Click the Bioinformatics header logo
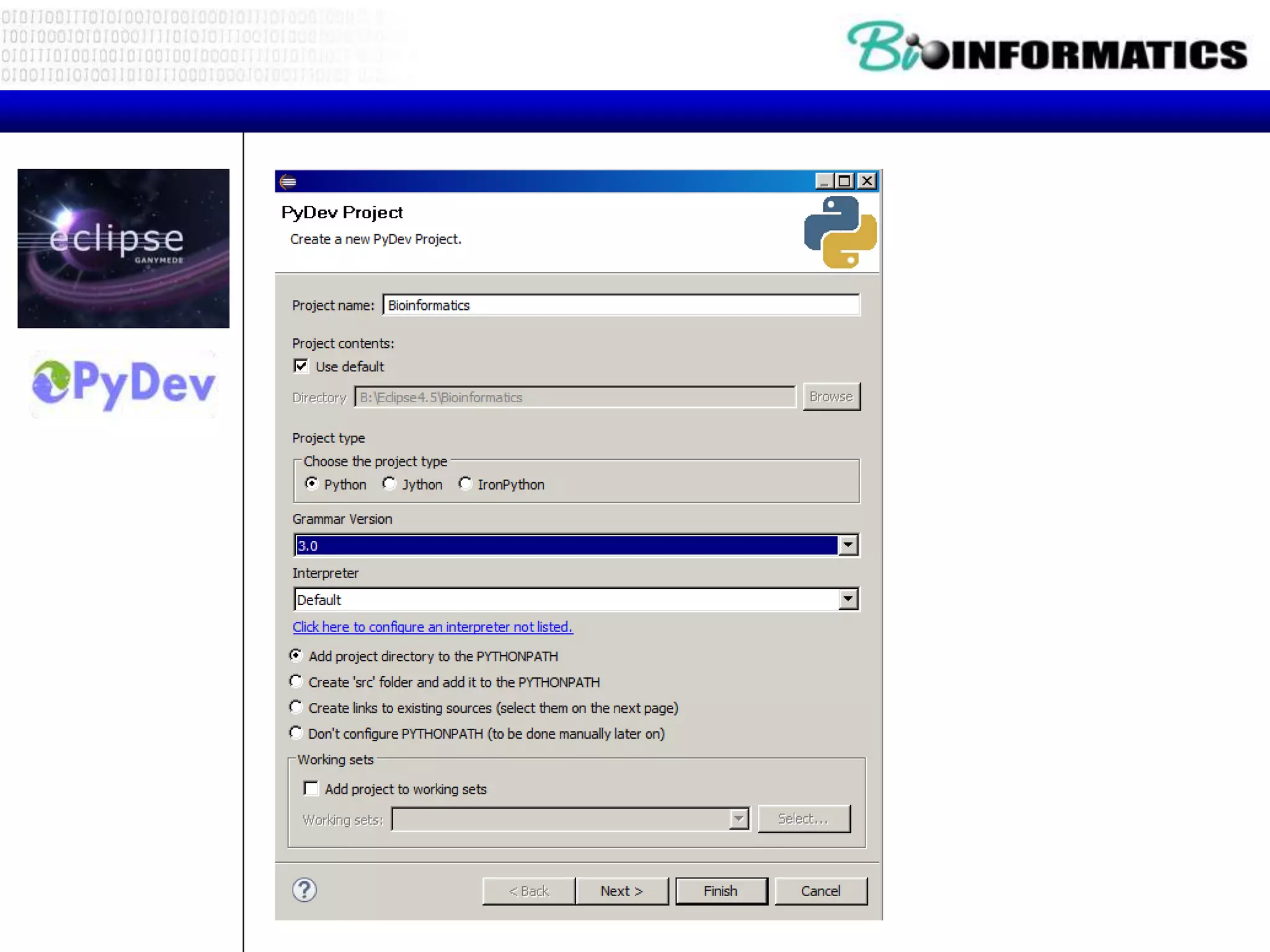This screenshot has width=1270, height=952. [x=1047, y=47]
